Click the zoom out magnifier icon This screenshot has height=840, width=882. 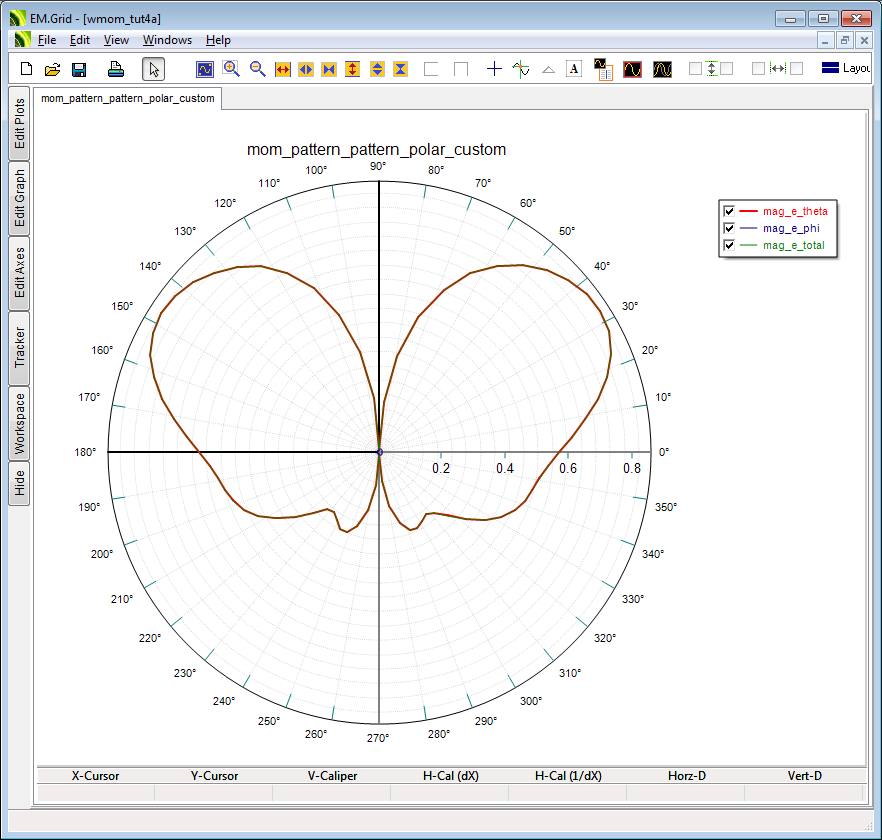tap(257, 69)
